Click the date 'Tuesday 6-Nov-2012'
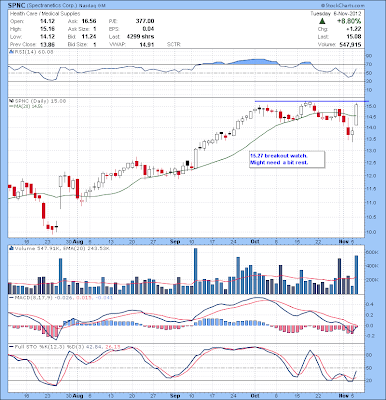 click(x=336, y=14)
